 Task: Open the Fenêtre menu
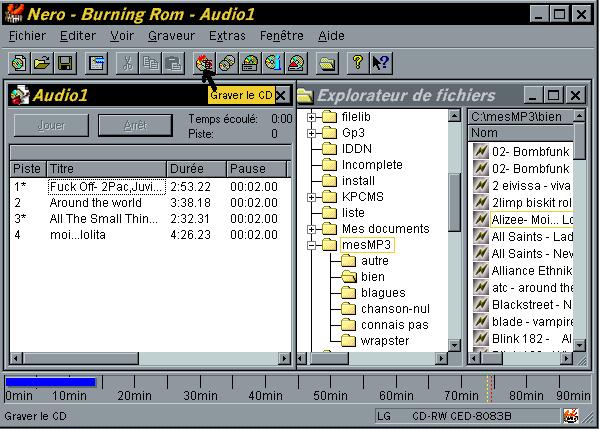[282, 36]
